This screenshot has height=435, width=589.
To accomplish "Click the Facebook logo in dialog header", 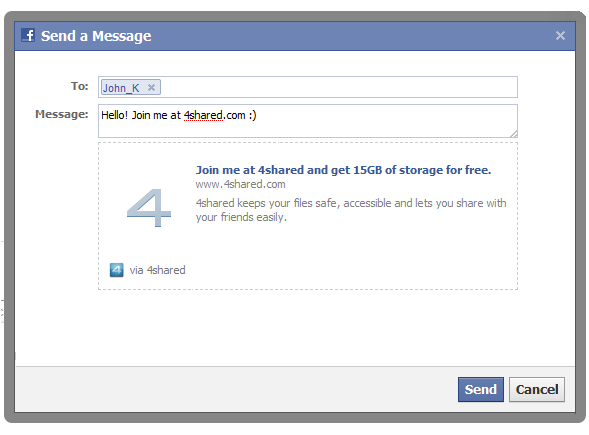I will (x=28, y=36).
